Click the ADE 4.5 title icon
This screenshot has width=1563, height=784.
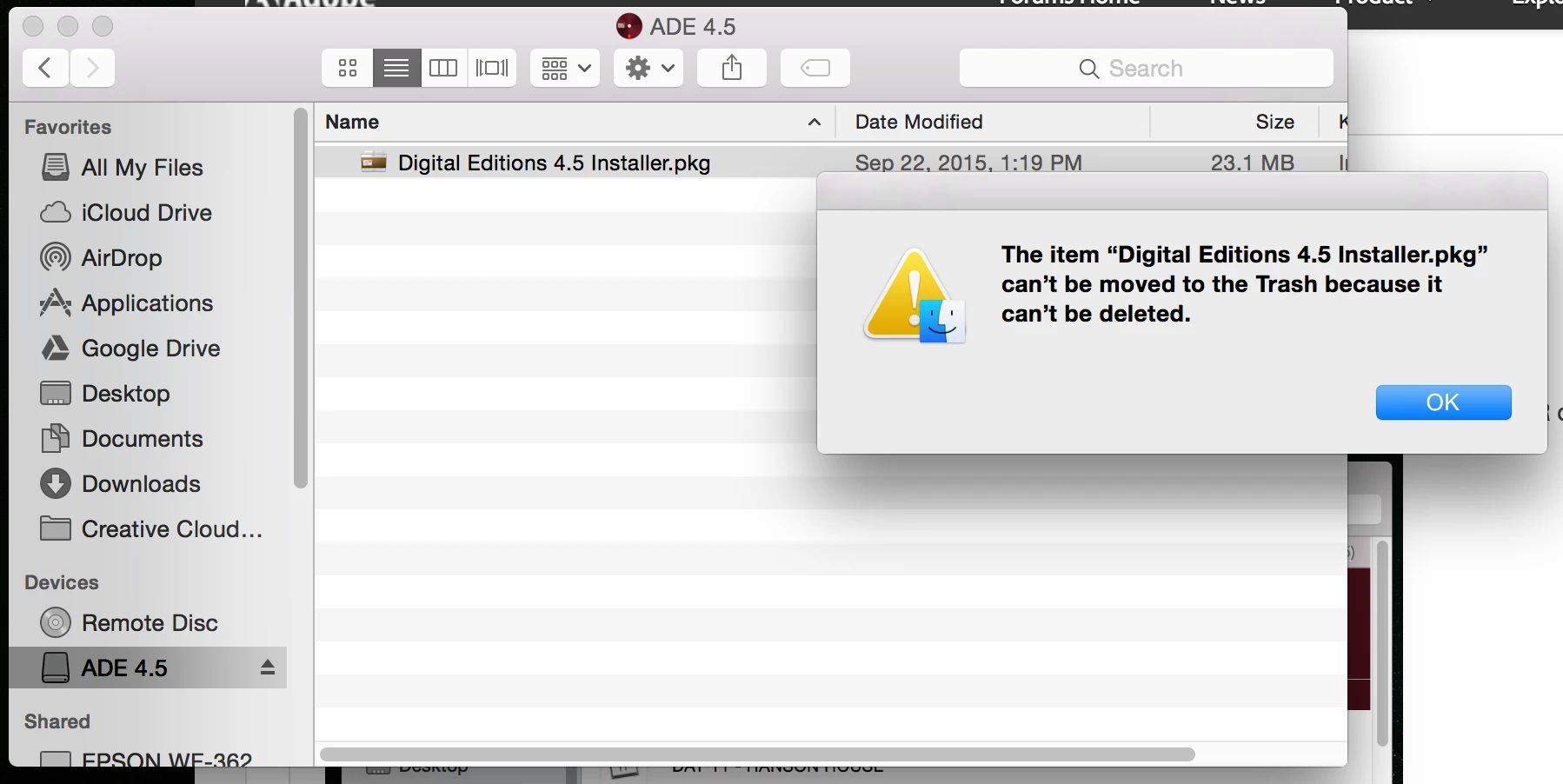[629, 26]
